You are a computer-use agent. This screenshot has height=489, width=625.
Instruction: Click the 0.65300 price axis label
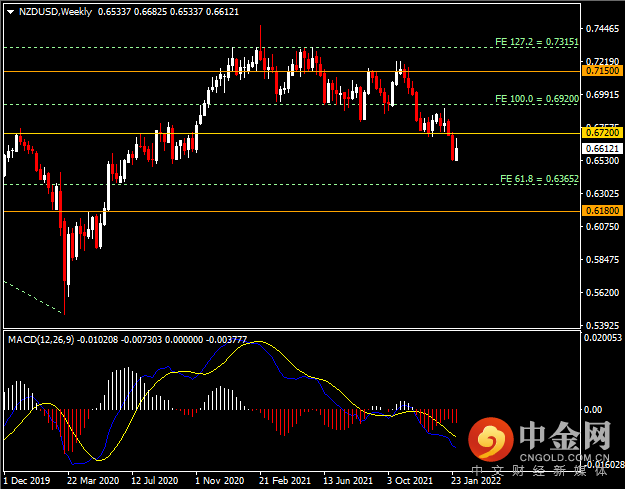click(x=602, y=161)
